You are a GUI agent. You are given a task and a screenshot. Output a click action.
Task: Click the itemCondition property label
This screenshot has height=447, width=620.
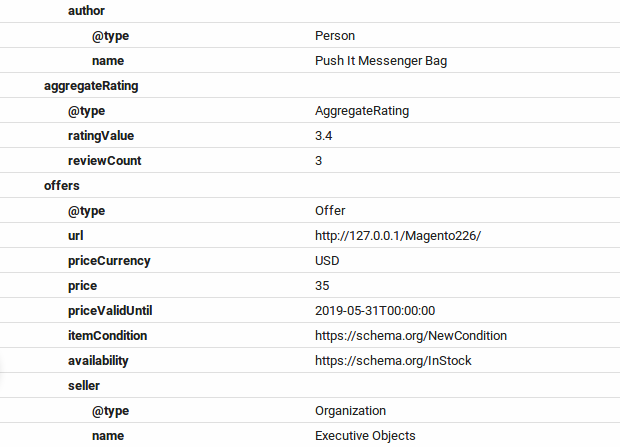point(108,335)
